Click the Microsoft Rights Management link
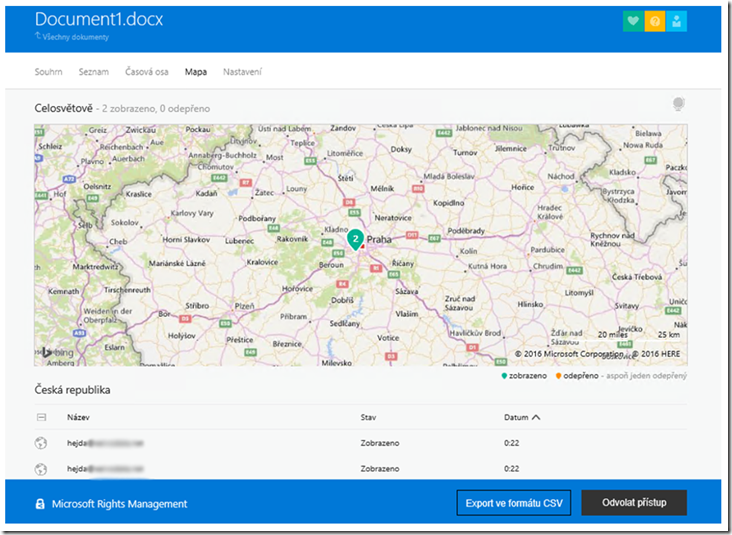 point(120,504)
